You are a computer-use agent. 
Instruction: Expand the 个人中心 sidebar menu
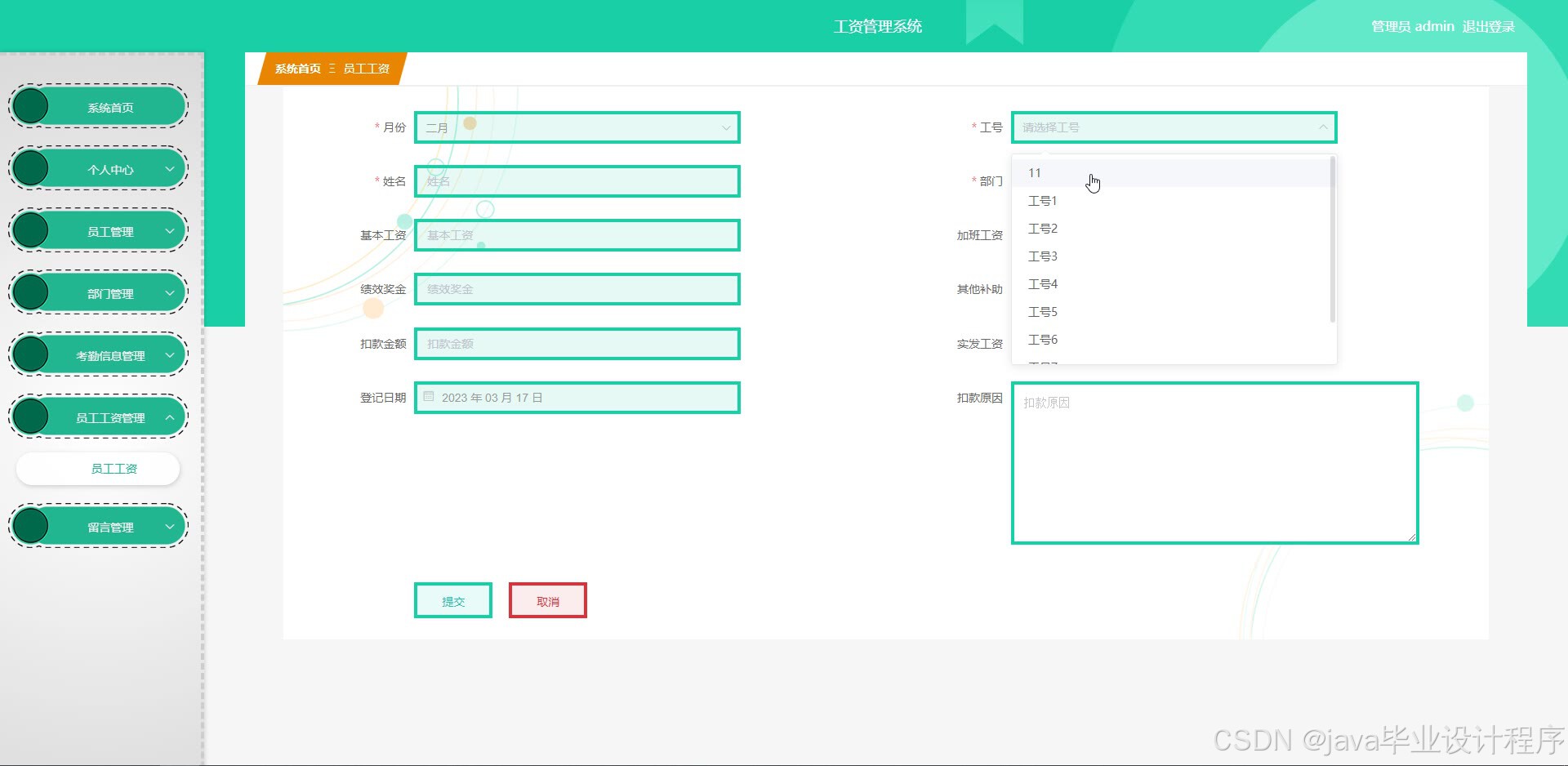pos(98,169)
